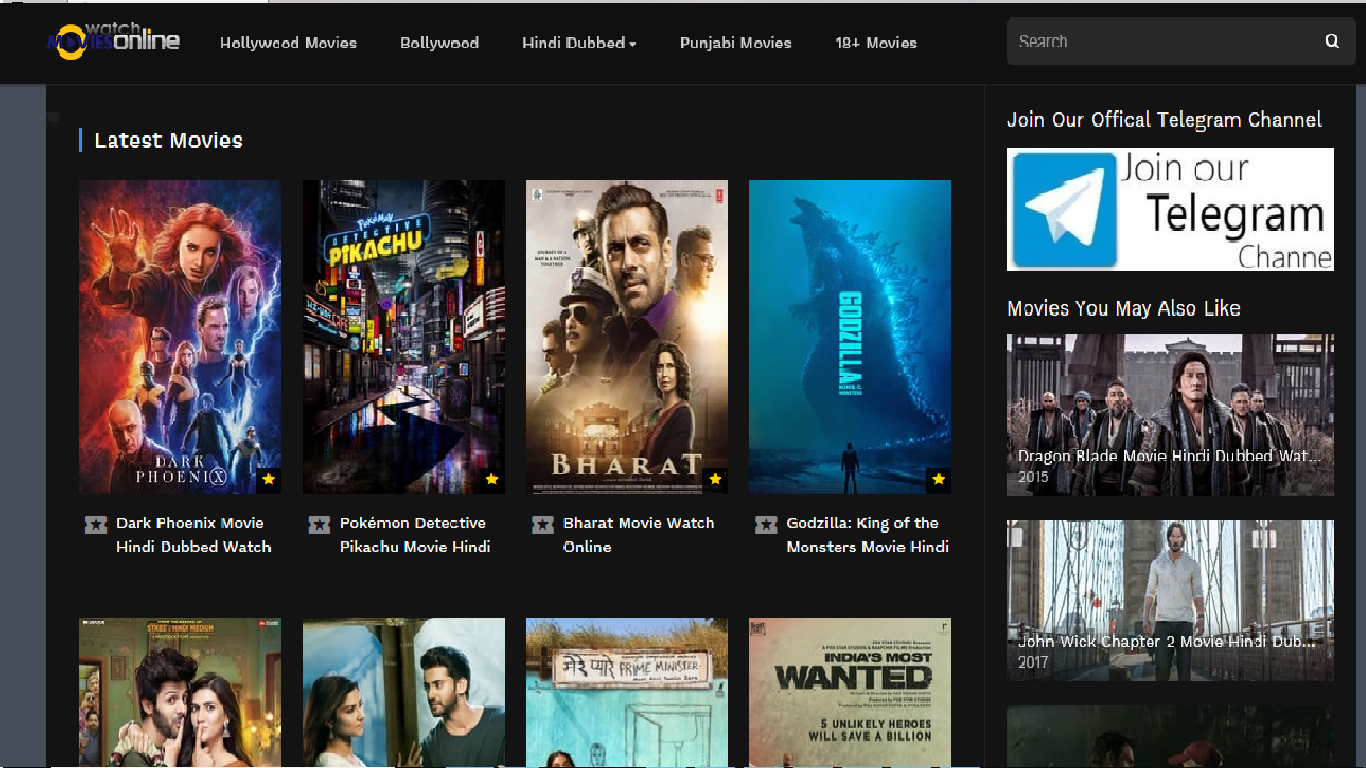The width and height of the screenshot is (1366, 768).
Task: Click the star badge on Dark Phoenix poster
Action: (x=268, y=480)
